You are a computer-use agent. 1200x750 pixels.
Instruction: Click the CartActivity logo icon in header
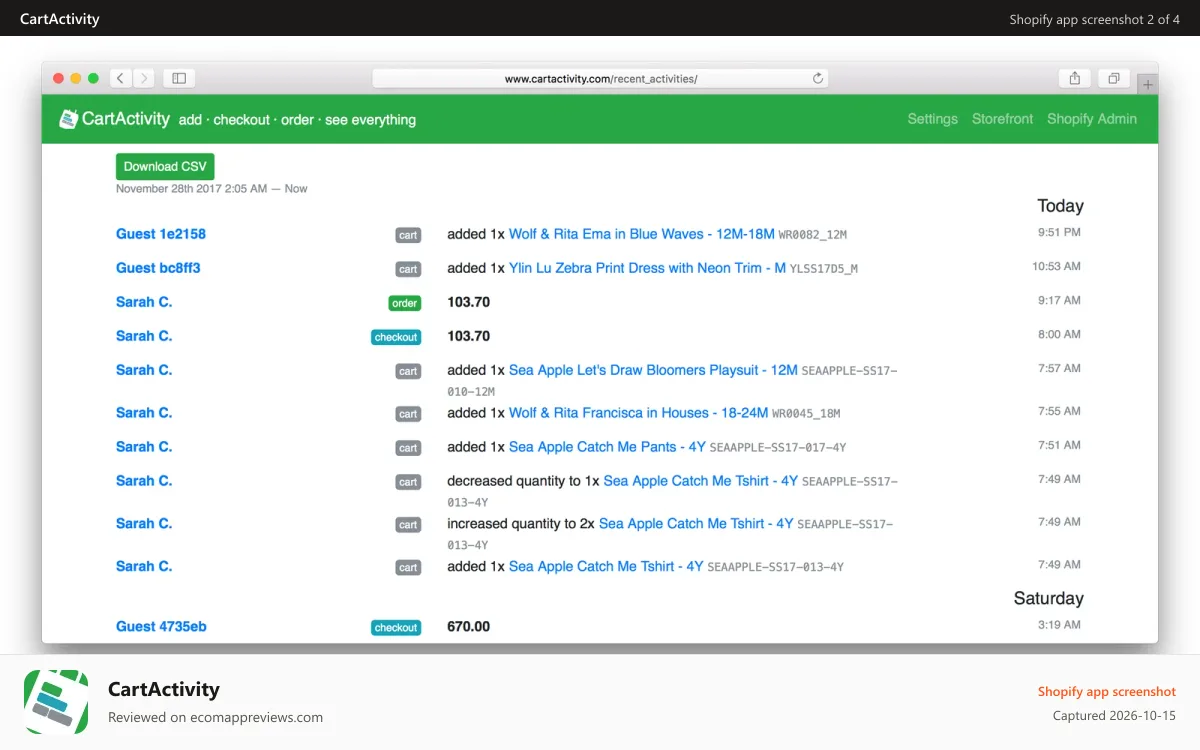(x=68, y=119)
